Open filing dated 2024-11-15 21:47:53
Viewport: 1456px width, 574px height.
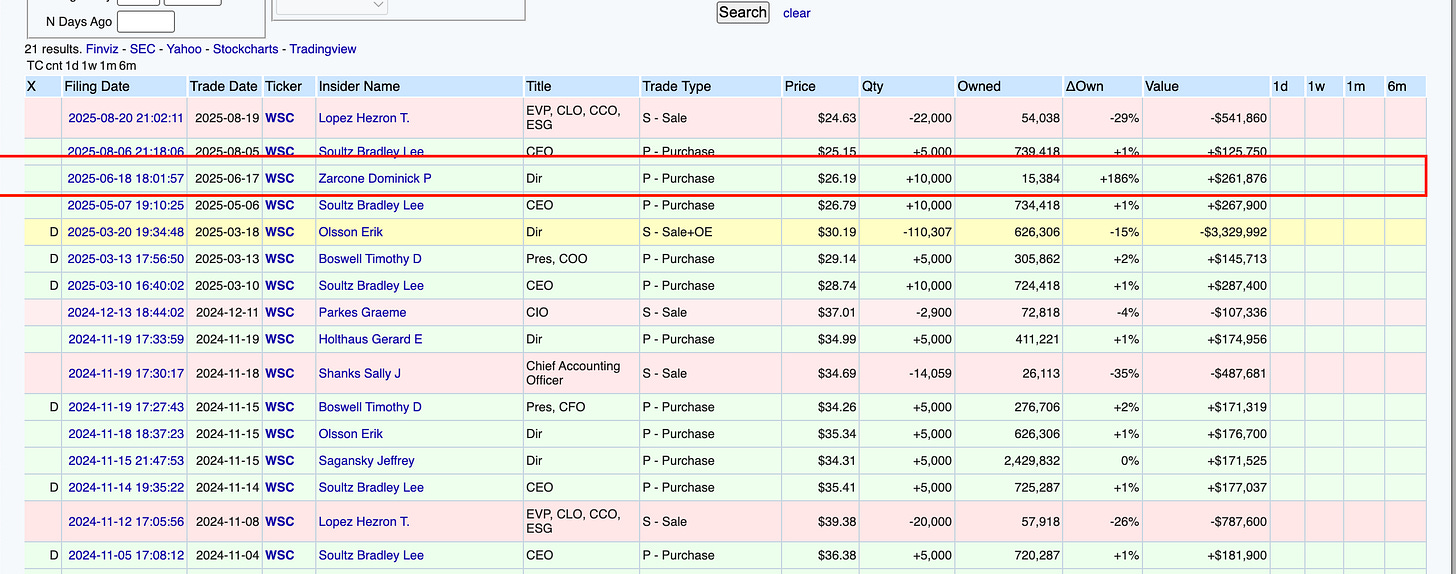[126, 461]
